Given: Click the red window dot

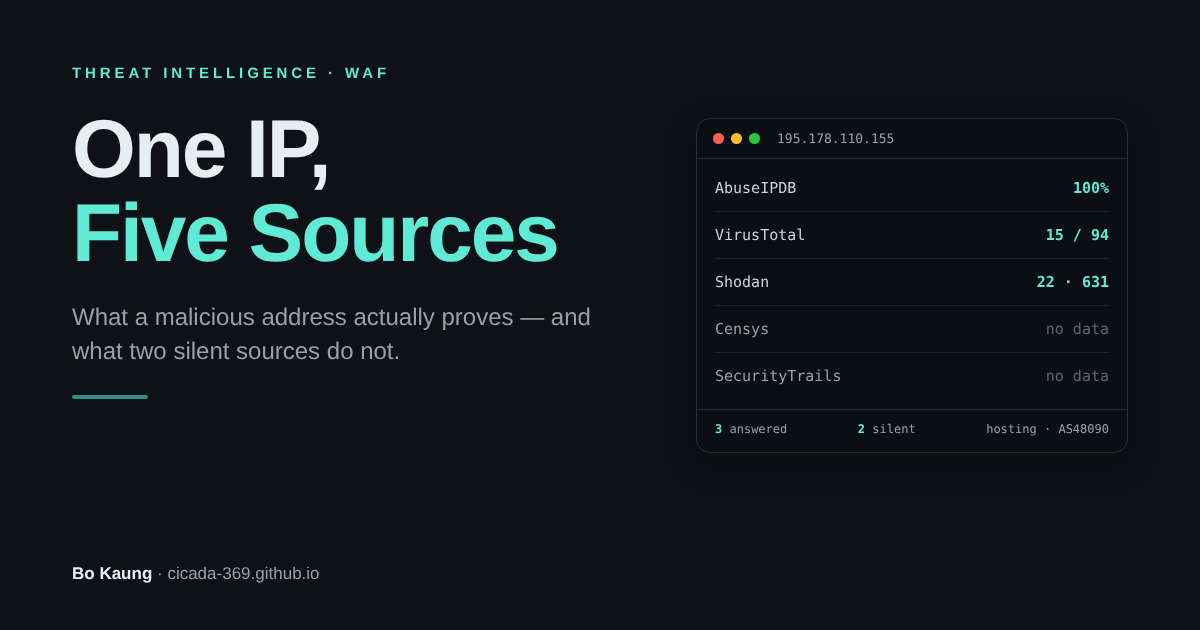Looking at the screenshot, I should (x=718, y=139).
